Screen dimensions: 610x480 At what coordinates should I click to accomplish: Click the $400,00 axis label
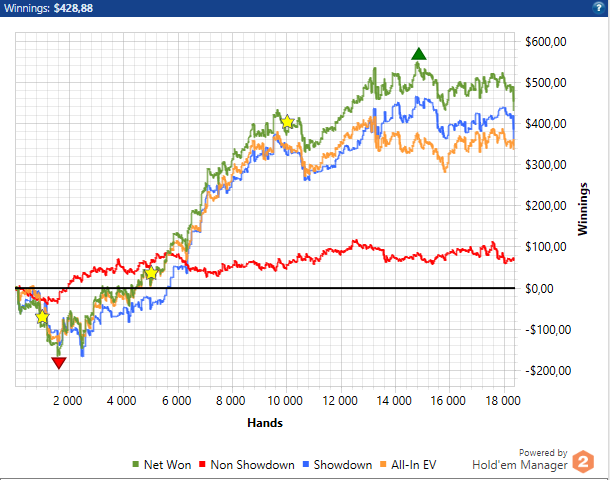coord(545,124)
